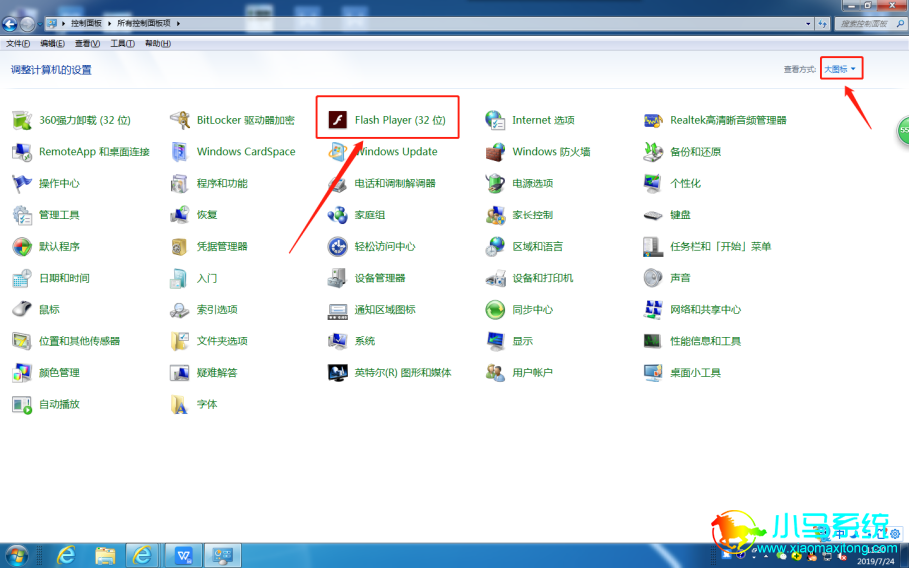
Task: Click the address bar refresh button
Action: tap(823, 24)
